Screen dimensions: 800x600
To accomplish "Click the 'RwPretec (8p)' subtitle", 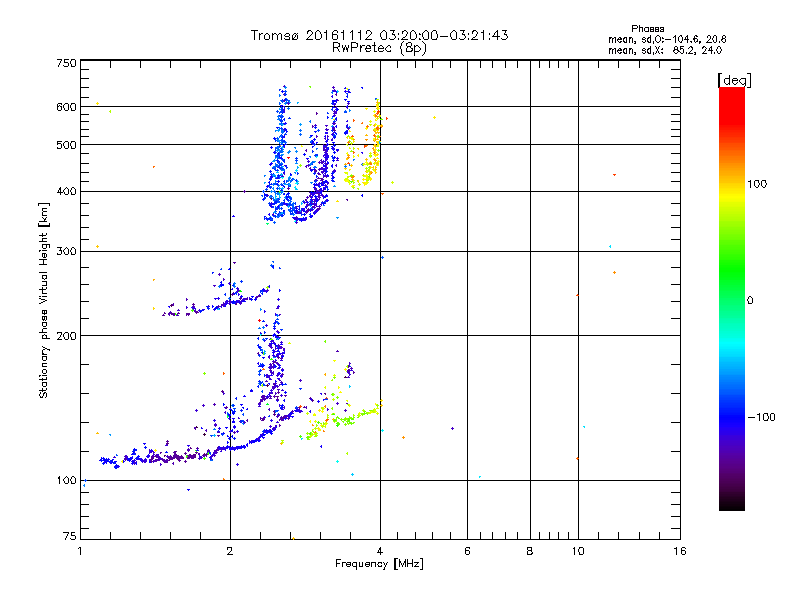I will [379, 48].
